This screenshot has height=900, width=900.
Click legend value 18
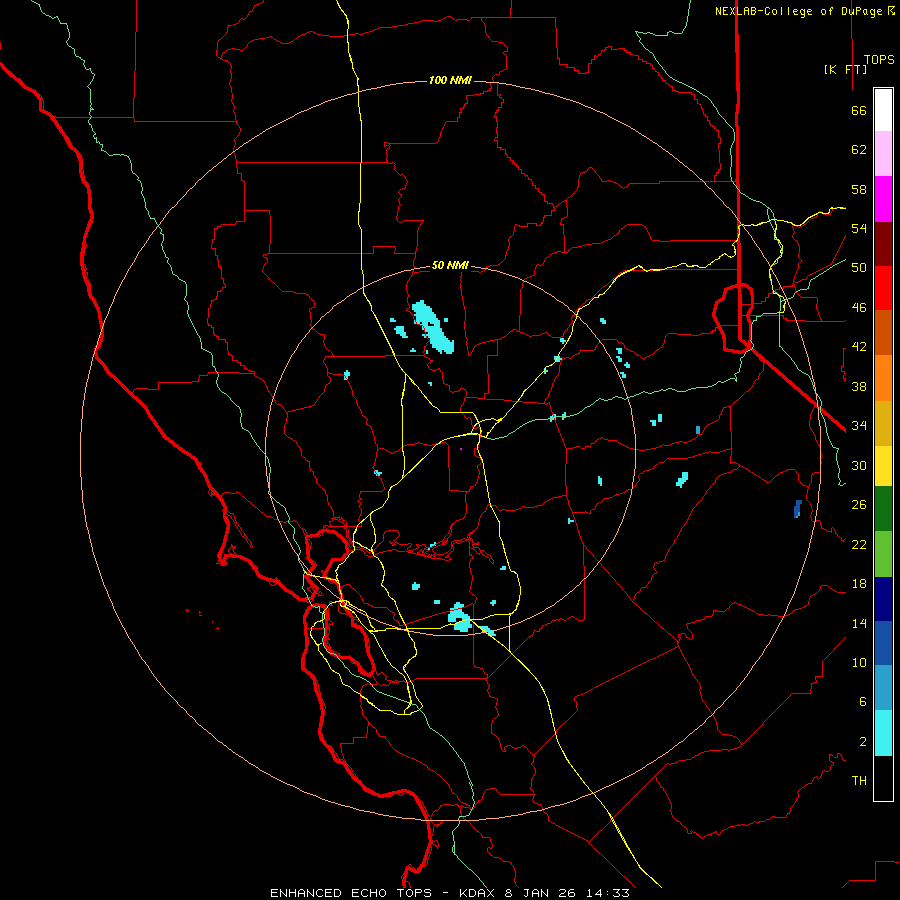coord(859,584)
